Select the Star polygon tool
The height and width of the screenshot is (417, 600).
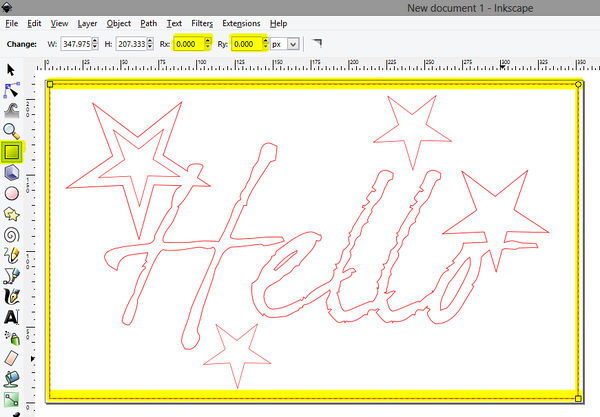pos(12,214)
